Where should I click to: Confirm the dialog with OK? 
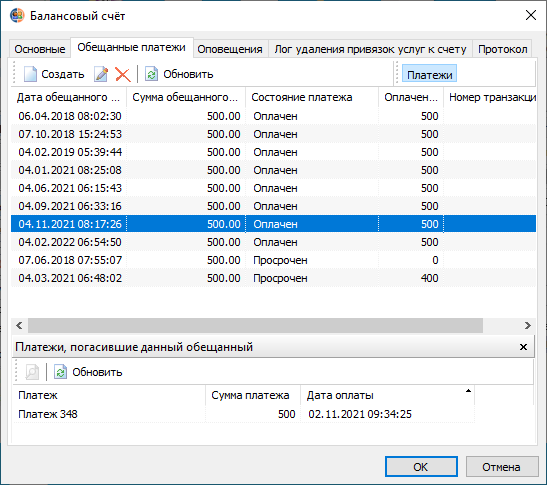point(421,467)
